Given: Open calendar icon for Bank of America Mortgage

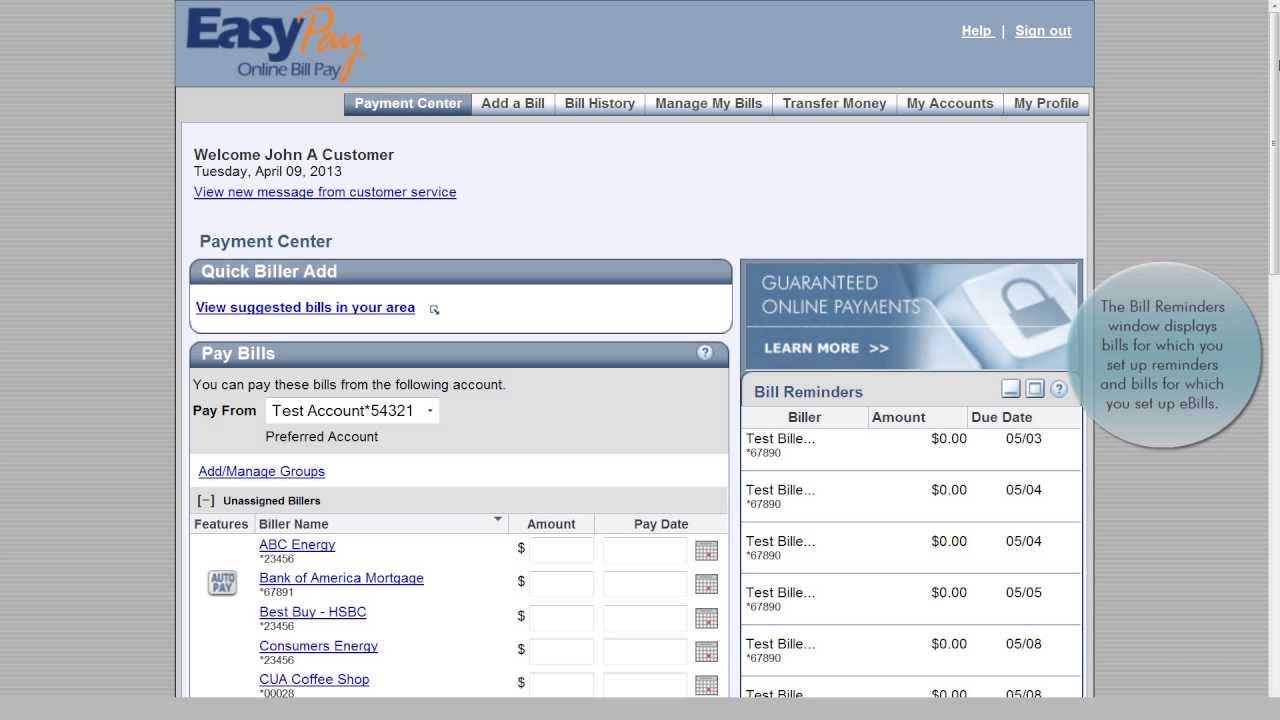Looking at the screenshot, I should [706, 584].
